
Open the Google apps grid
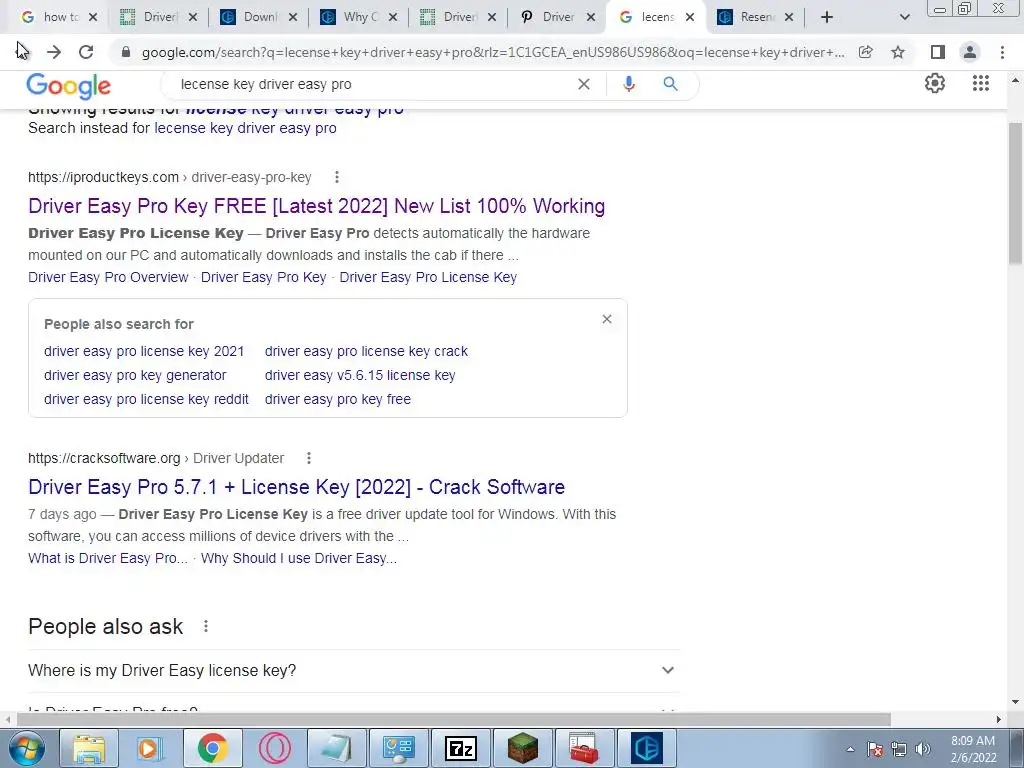pyautogui.click(x=981, y=83)
